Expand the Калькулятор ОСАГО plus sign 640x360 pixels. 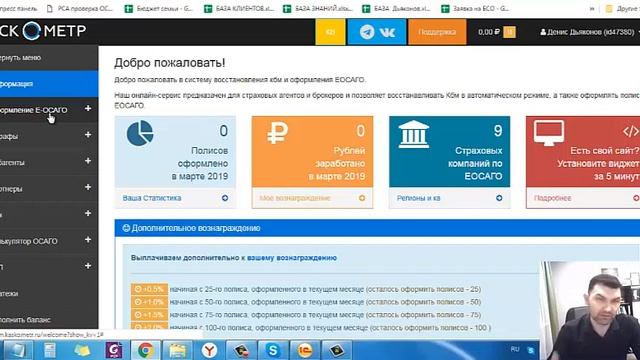pos(88,240)
